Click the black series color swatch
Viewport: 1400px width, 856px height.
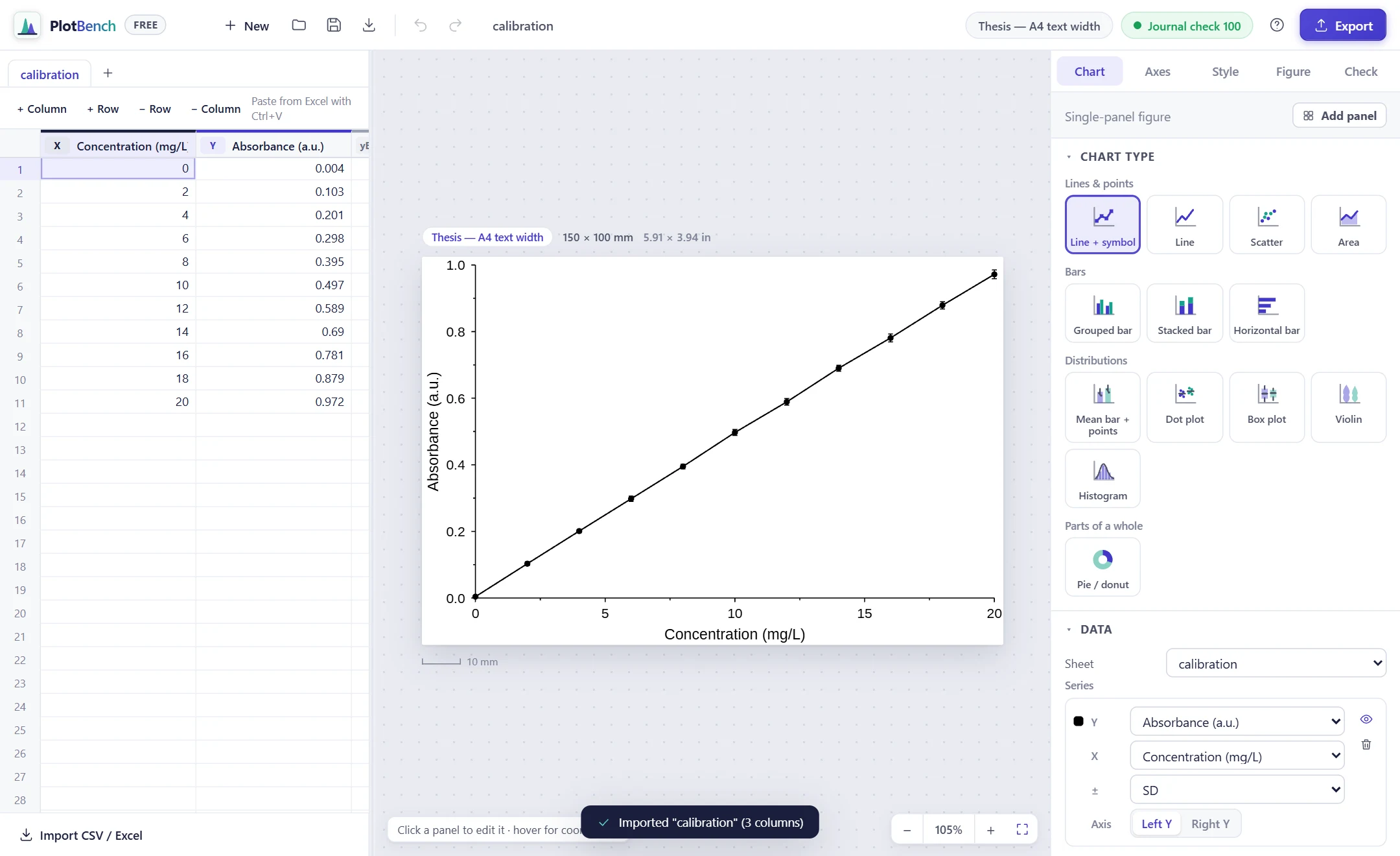tap(1079, 721)
